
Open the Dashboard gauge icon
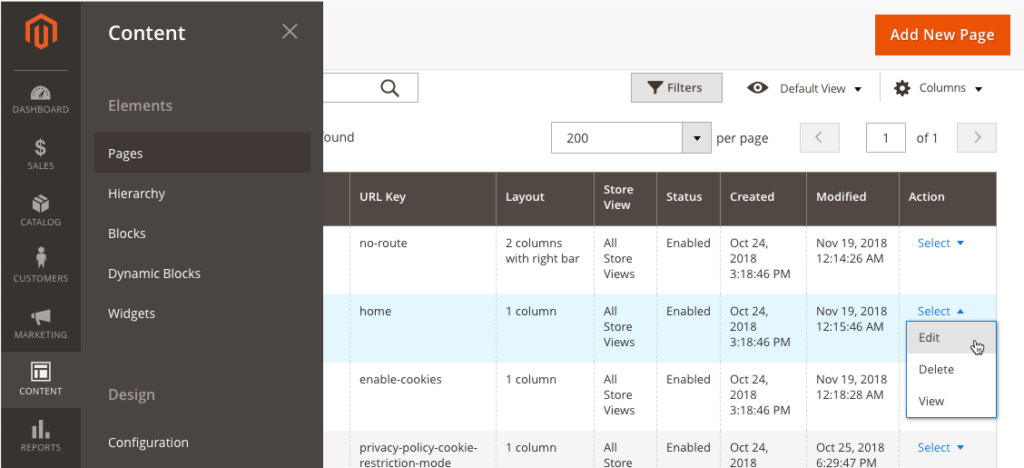pos(40,93)
